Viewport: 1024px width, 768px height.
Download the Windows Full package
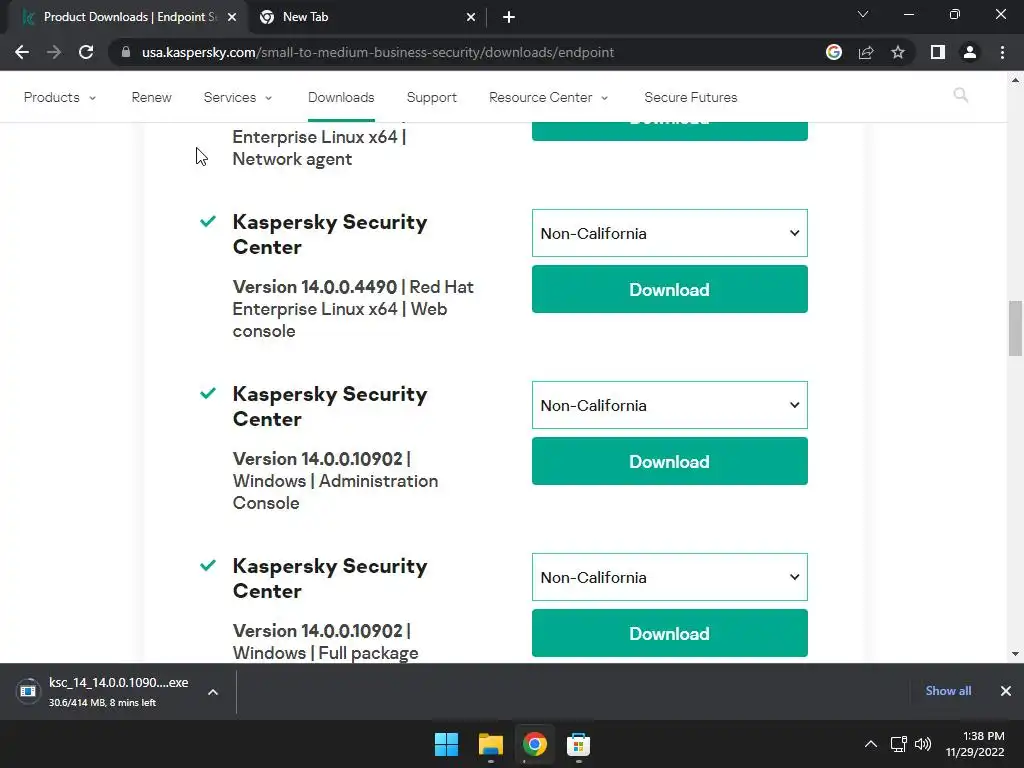tap(669, 633)
